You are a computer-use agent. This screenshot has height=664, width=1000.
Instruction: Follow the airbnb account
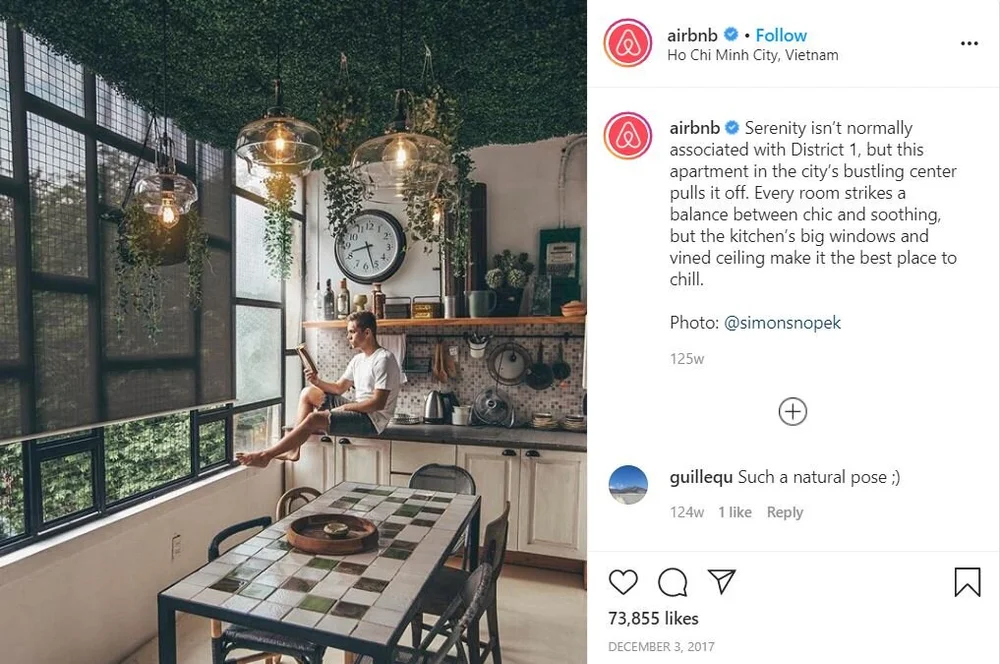coord(781,35)
